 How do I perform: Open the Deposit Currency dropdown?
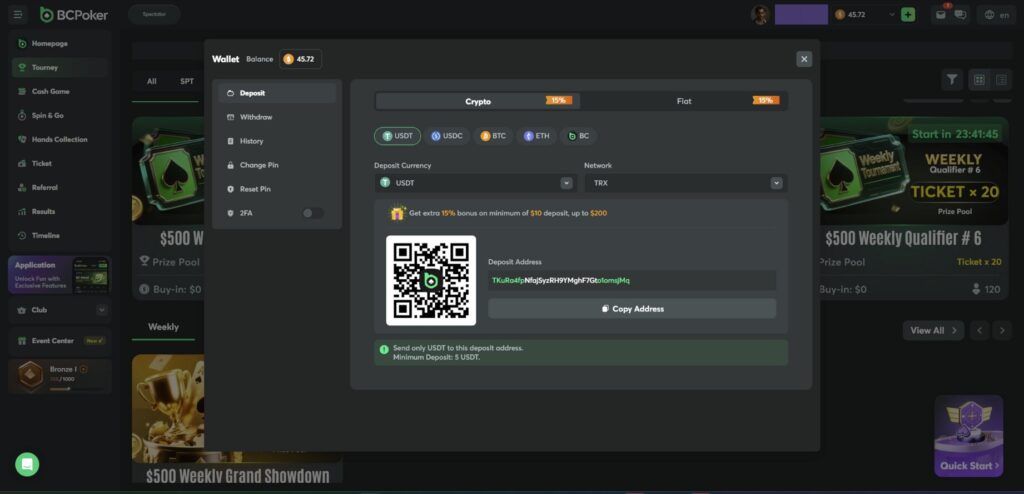click(x=475, y=183)
